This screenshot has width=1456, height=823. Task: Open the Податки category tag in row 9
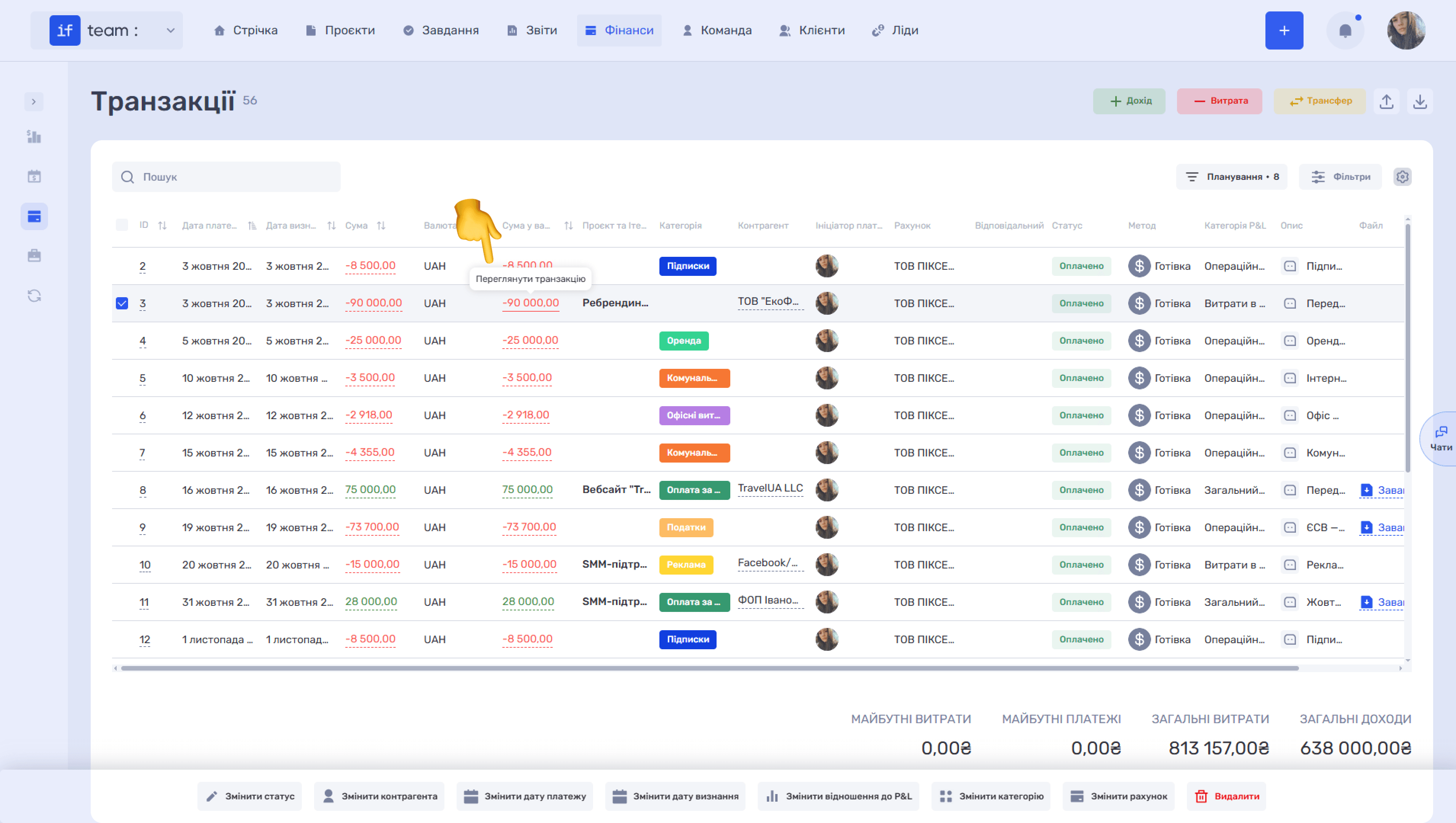tap(686, 527)
